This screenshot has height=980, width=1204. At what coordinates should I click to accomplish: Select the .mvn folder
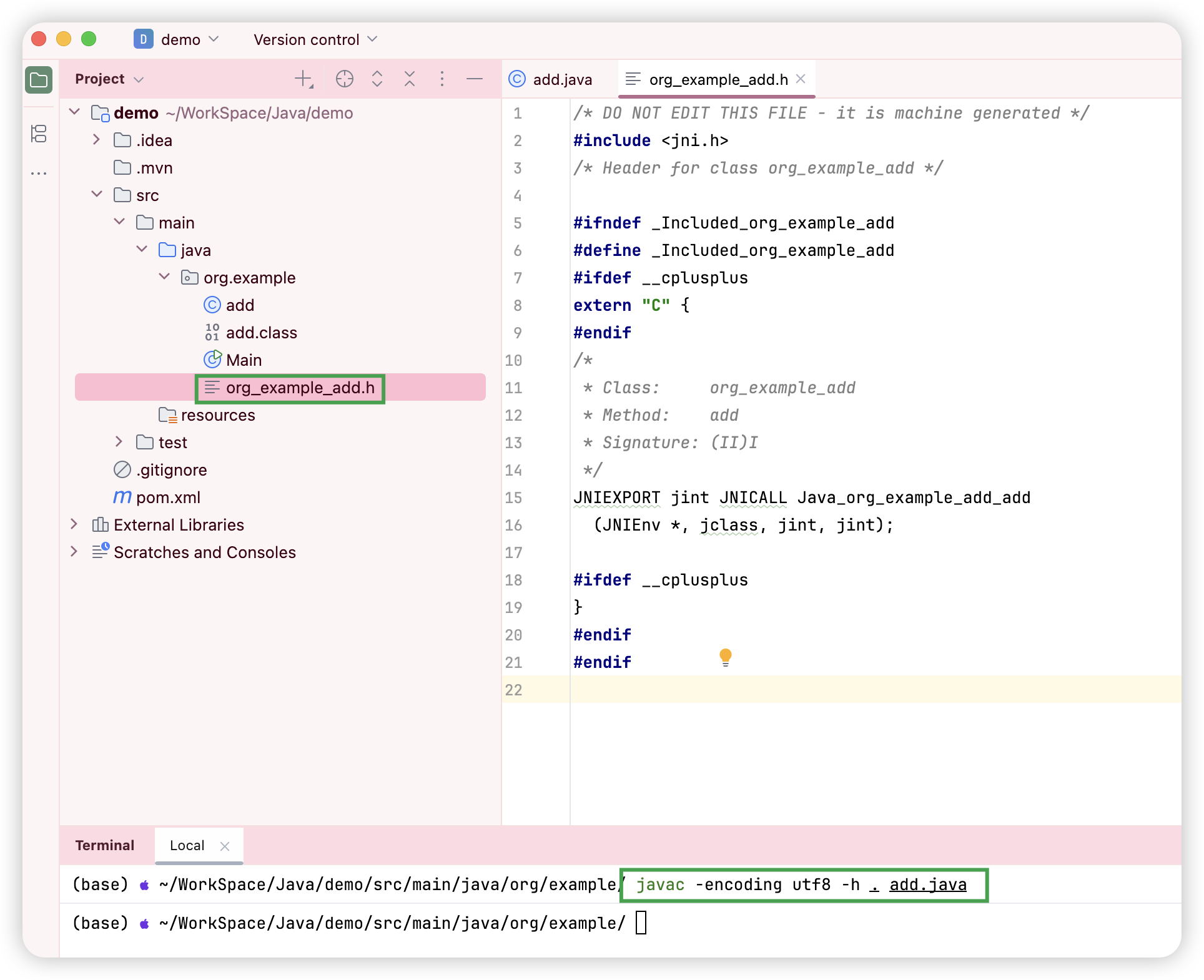point(155,168)
